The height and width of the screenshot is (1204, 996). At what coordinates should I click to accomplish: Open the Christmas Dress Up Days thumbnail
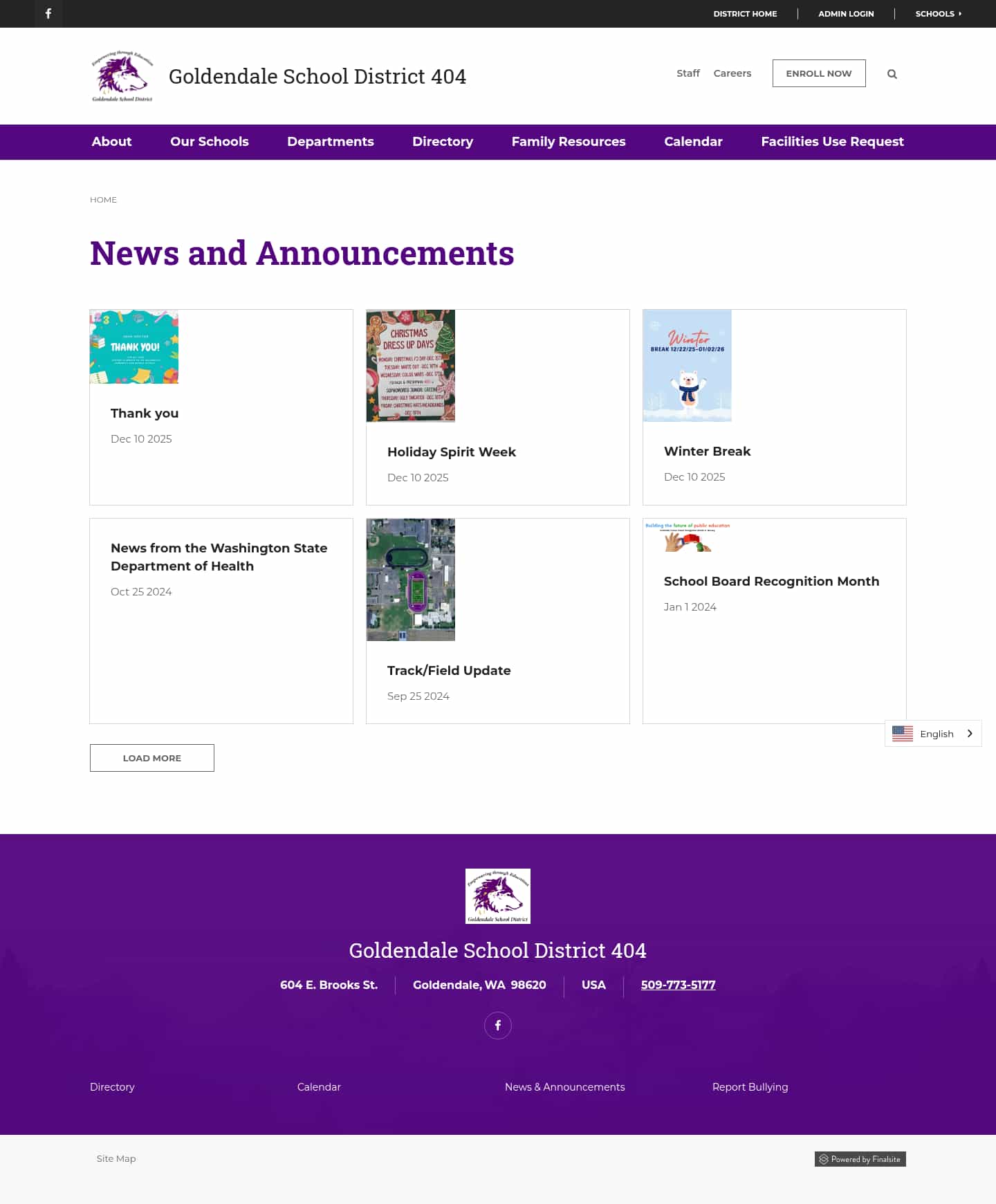(x=411, y=366)
